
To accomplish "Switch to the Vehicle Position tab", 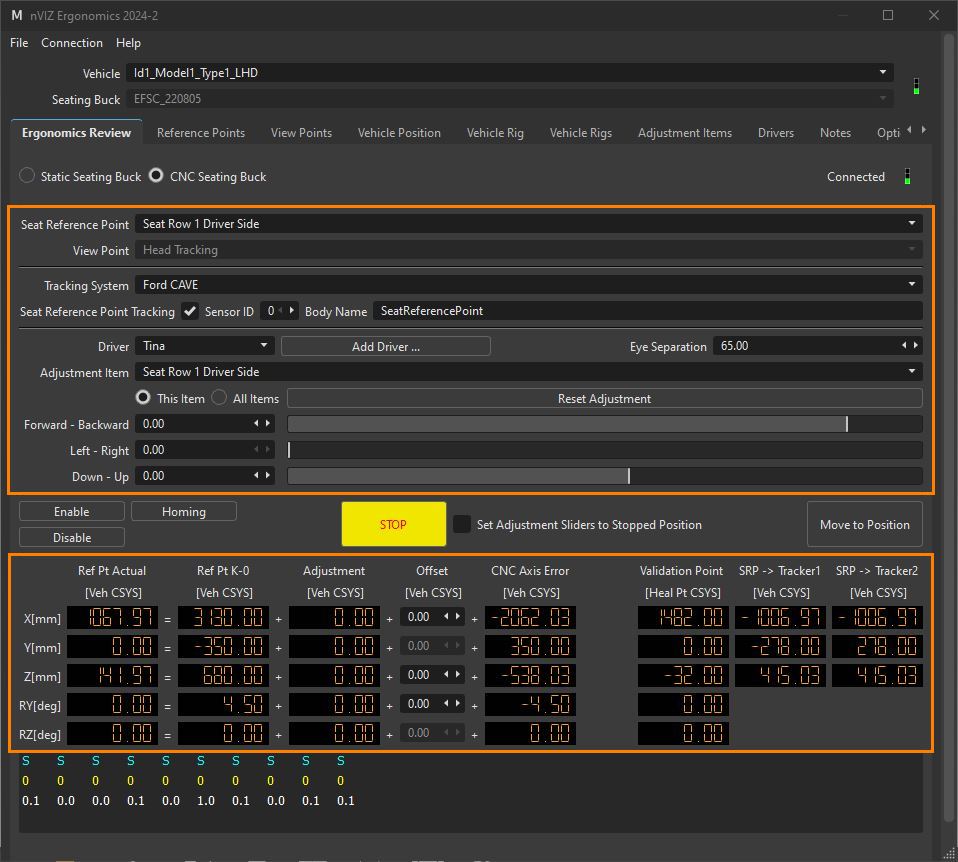I will [401, 132].
